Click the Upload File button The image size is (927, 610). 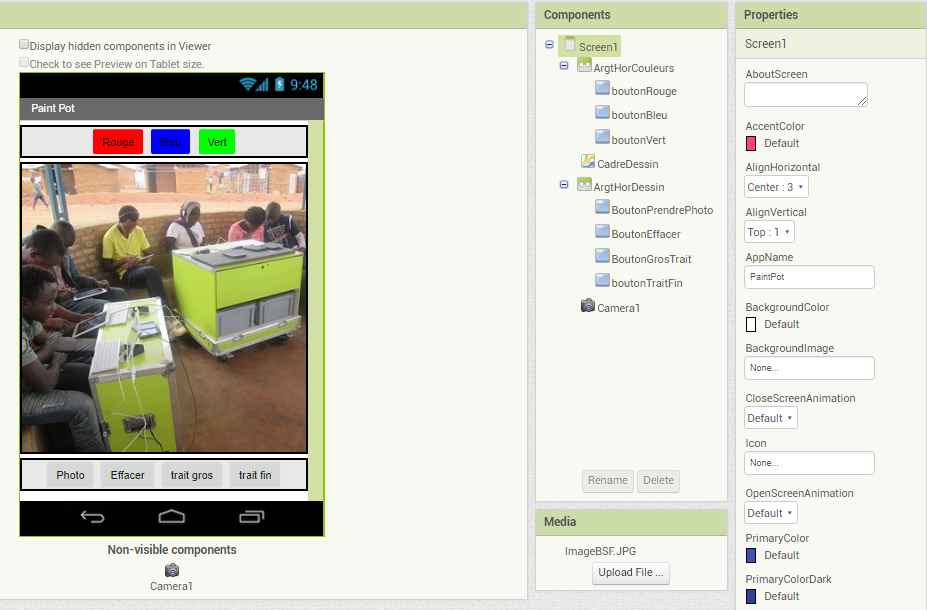click(631, 573)
